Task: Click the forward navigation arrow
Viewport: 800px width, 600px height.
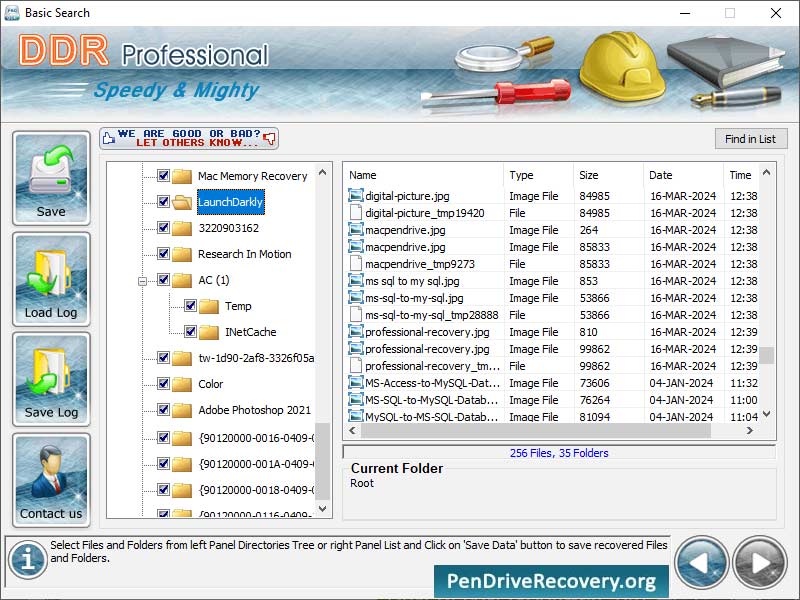Action: click(x=757, y=562)
